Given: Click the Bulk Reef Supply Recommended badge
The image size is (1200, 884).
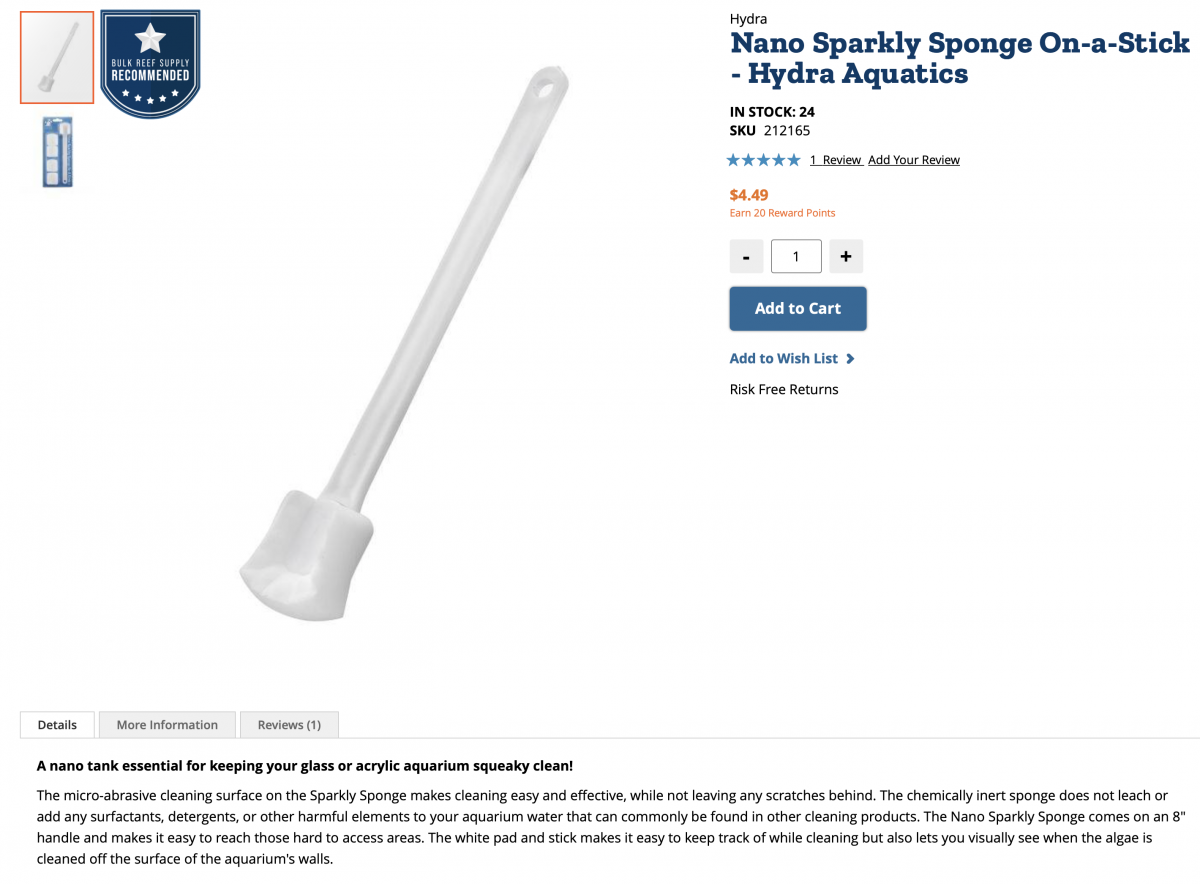Looking at the screenshot, I should click(150, 62).
